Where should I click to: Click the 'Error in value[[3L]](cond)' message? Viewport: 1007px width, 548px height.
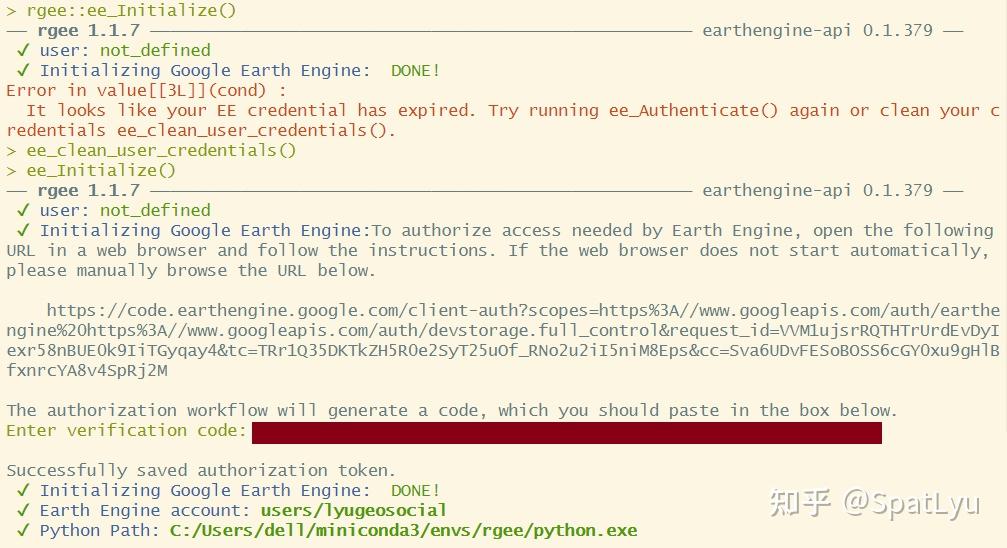point(146,90)
